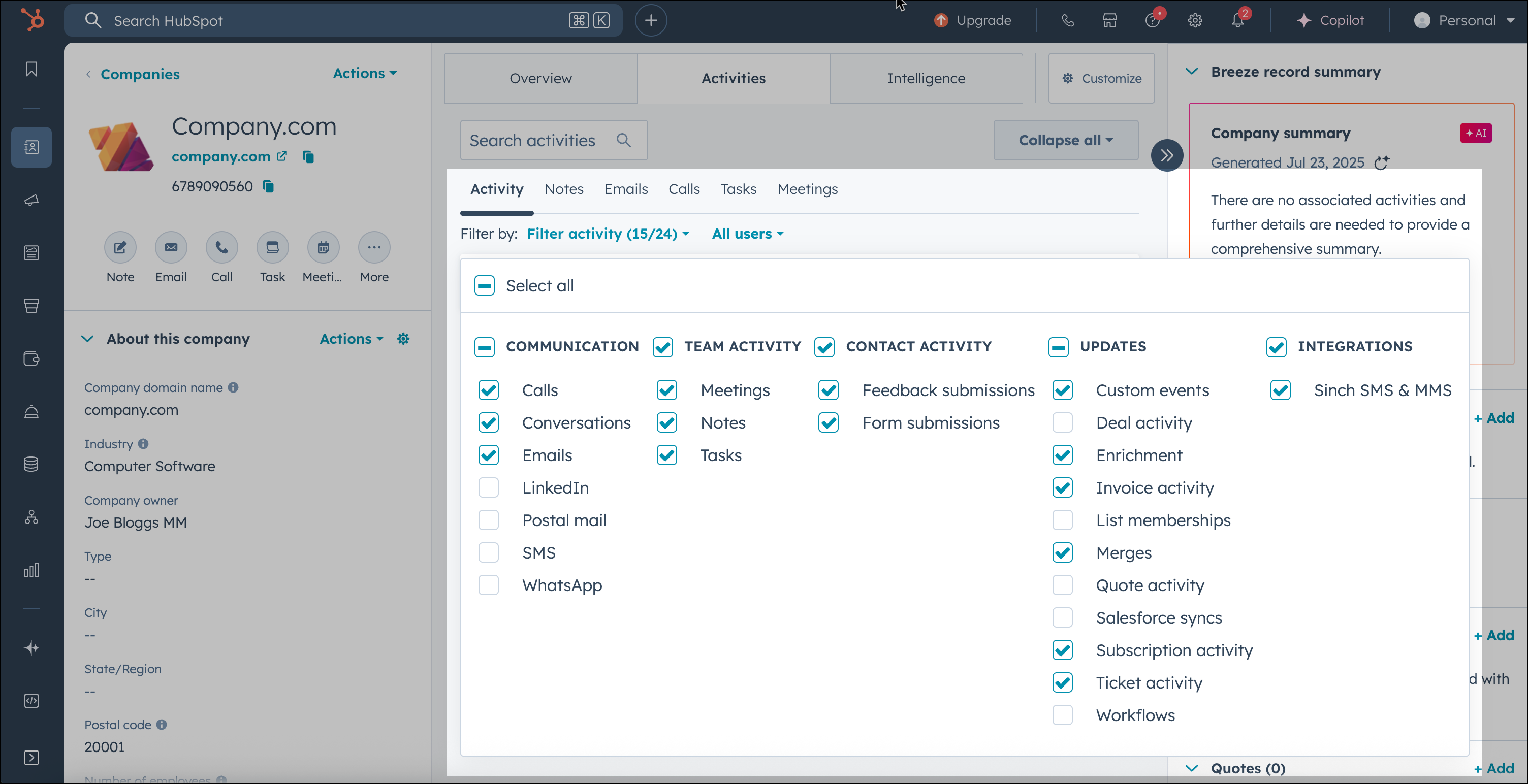Image resolution: width=1528 pixels, height=784 pixels.
Task: Expand the All users filter dropdown
Action: click(747, 234)
